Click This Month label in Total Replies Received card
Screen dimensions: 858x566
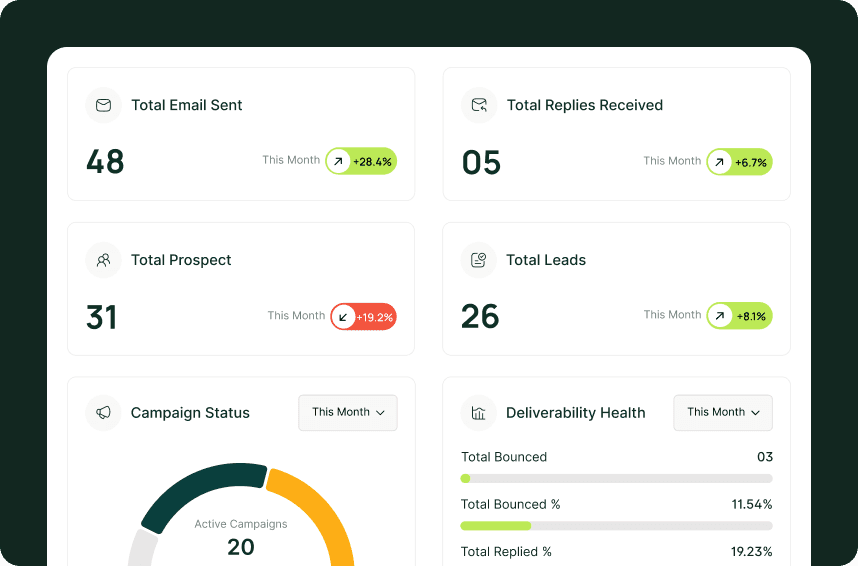673,160
